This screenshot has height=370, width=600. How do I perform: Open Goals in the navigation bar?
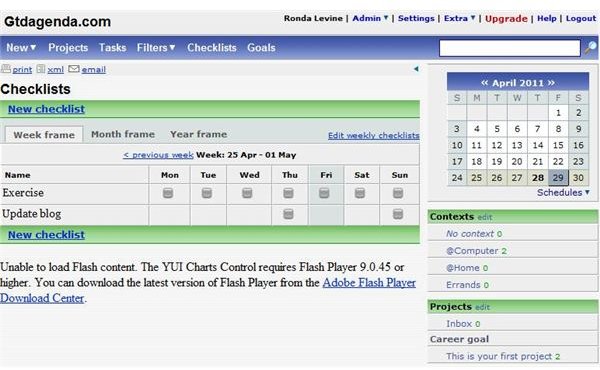click(x=261, y=47)
